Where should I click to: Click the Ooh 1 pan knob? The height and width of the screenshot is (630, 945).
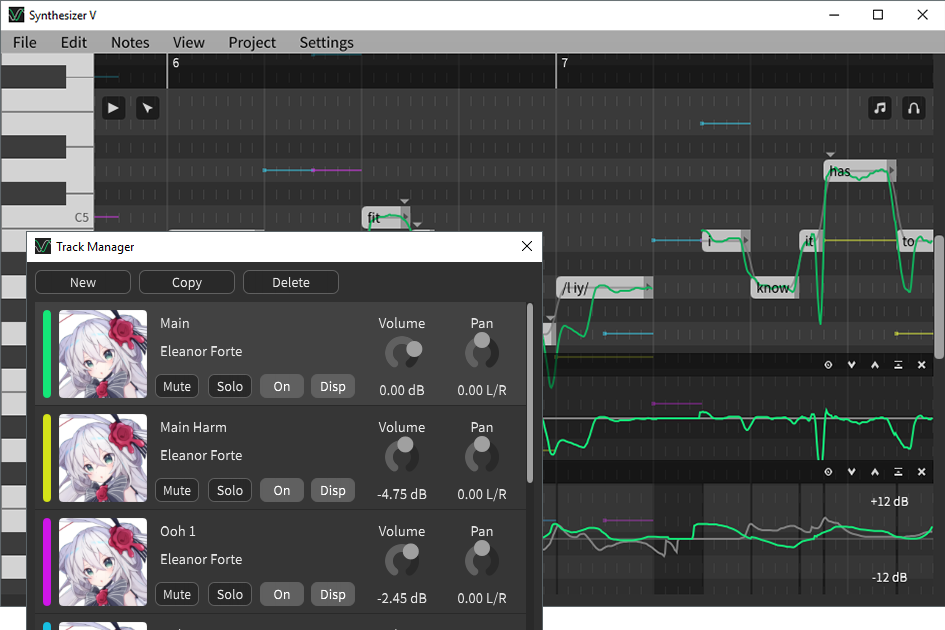[482, 559]
